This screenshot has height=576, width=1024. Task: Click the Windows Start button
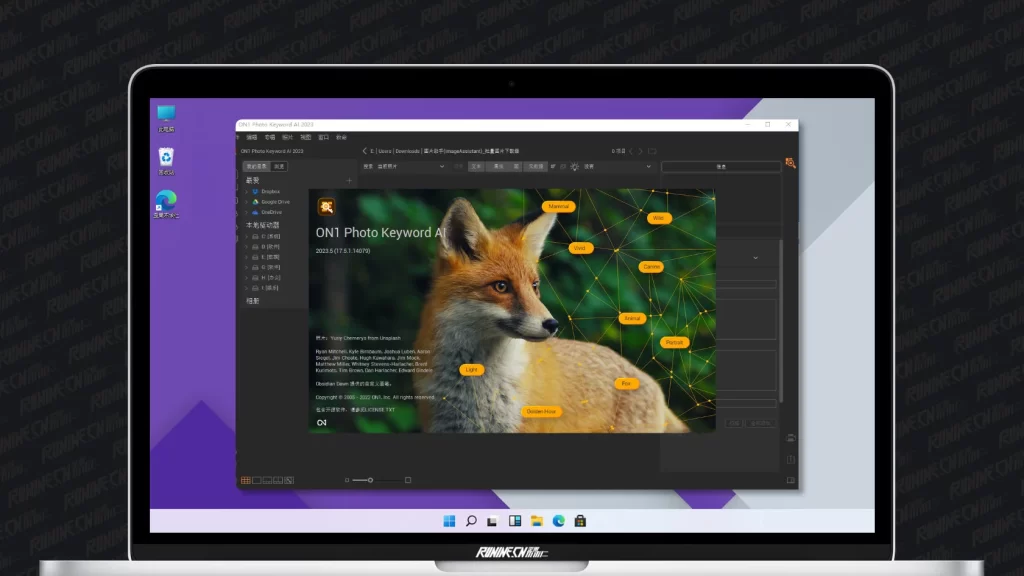[449, 521]
